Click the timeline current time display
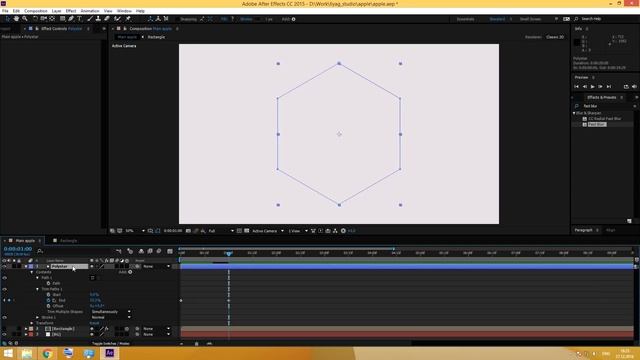640x360 pixels. click(x=18, y=249)
